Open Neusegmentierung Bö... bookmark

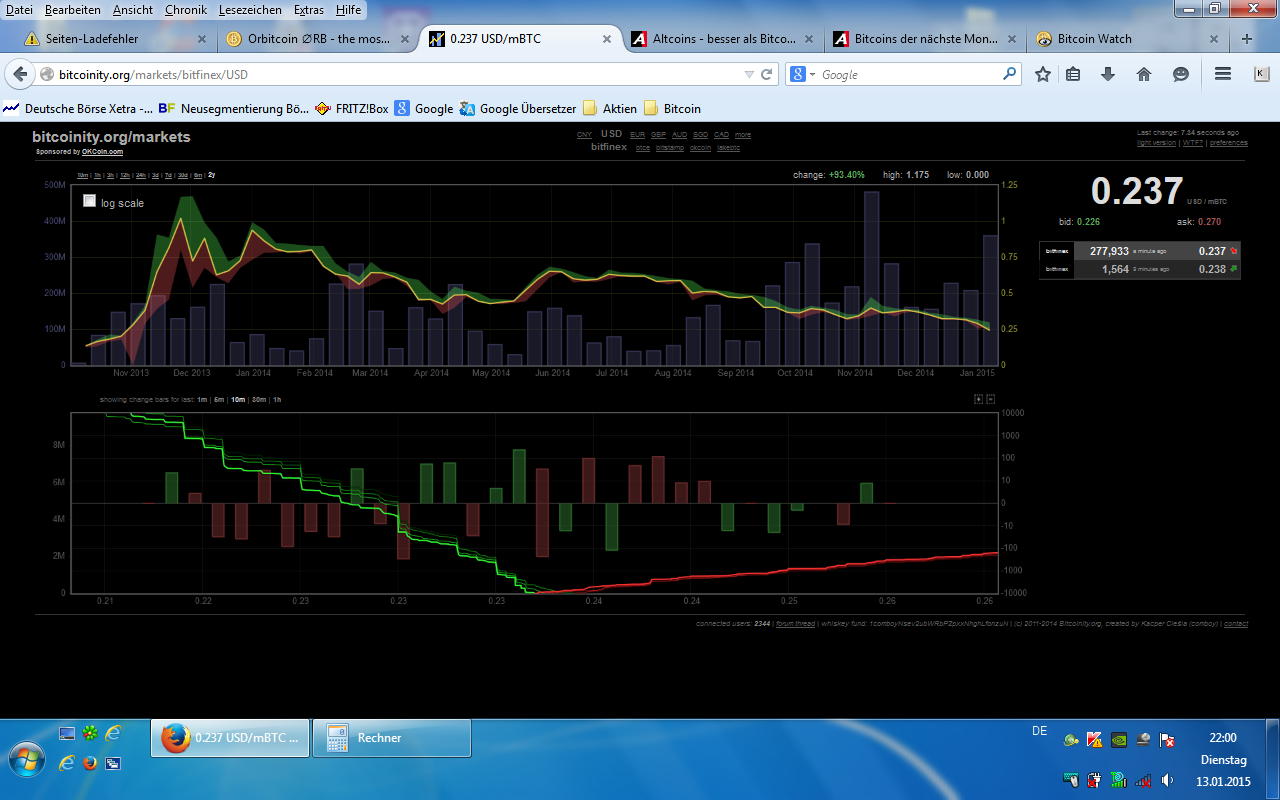[x=234, y=109]
